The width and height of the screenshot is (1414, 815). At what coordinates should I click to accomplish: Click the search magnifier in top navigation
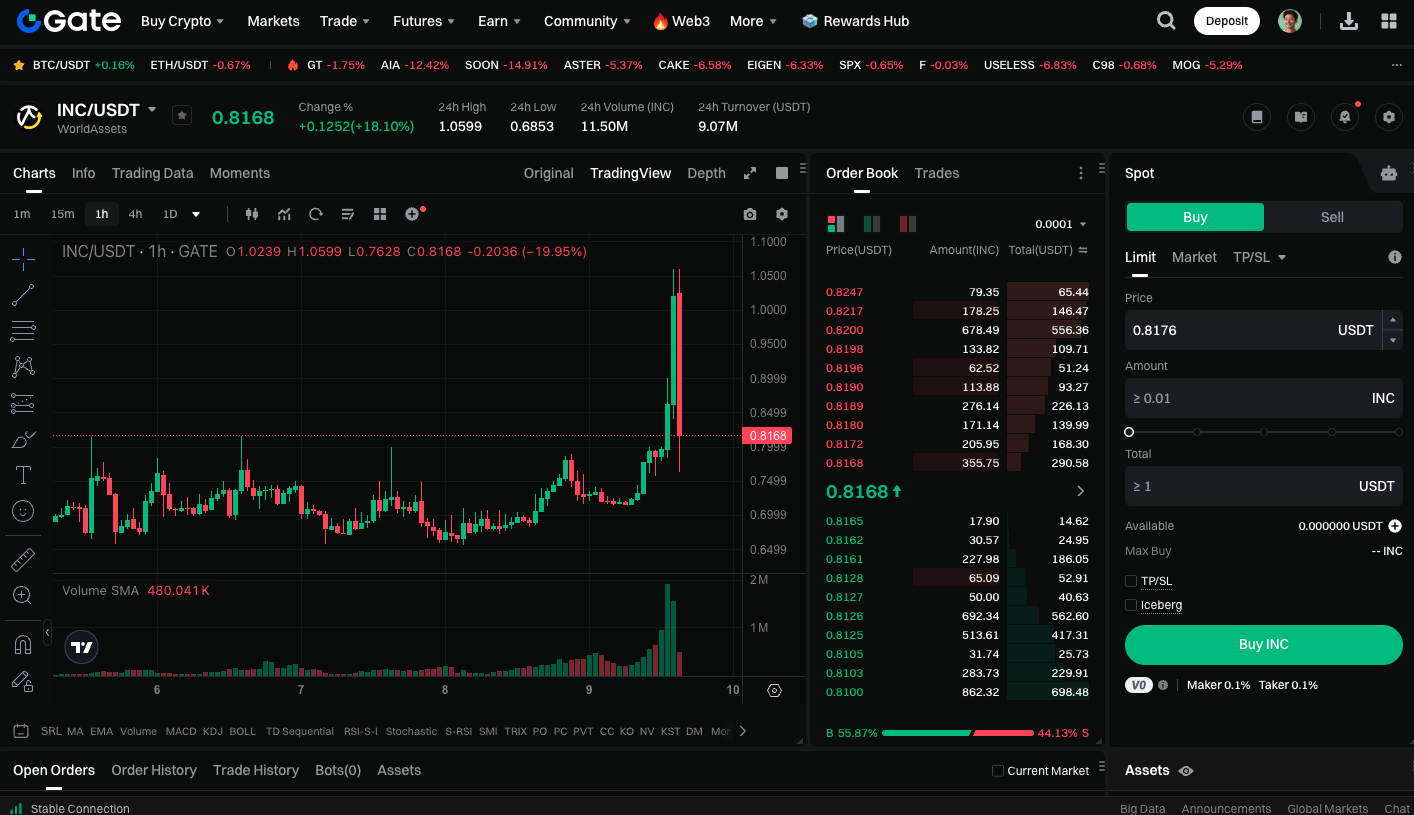coord(1166,21)
